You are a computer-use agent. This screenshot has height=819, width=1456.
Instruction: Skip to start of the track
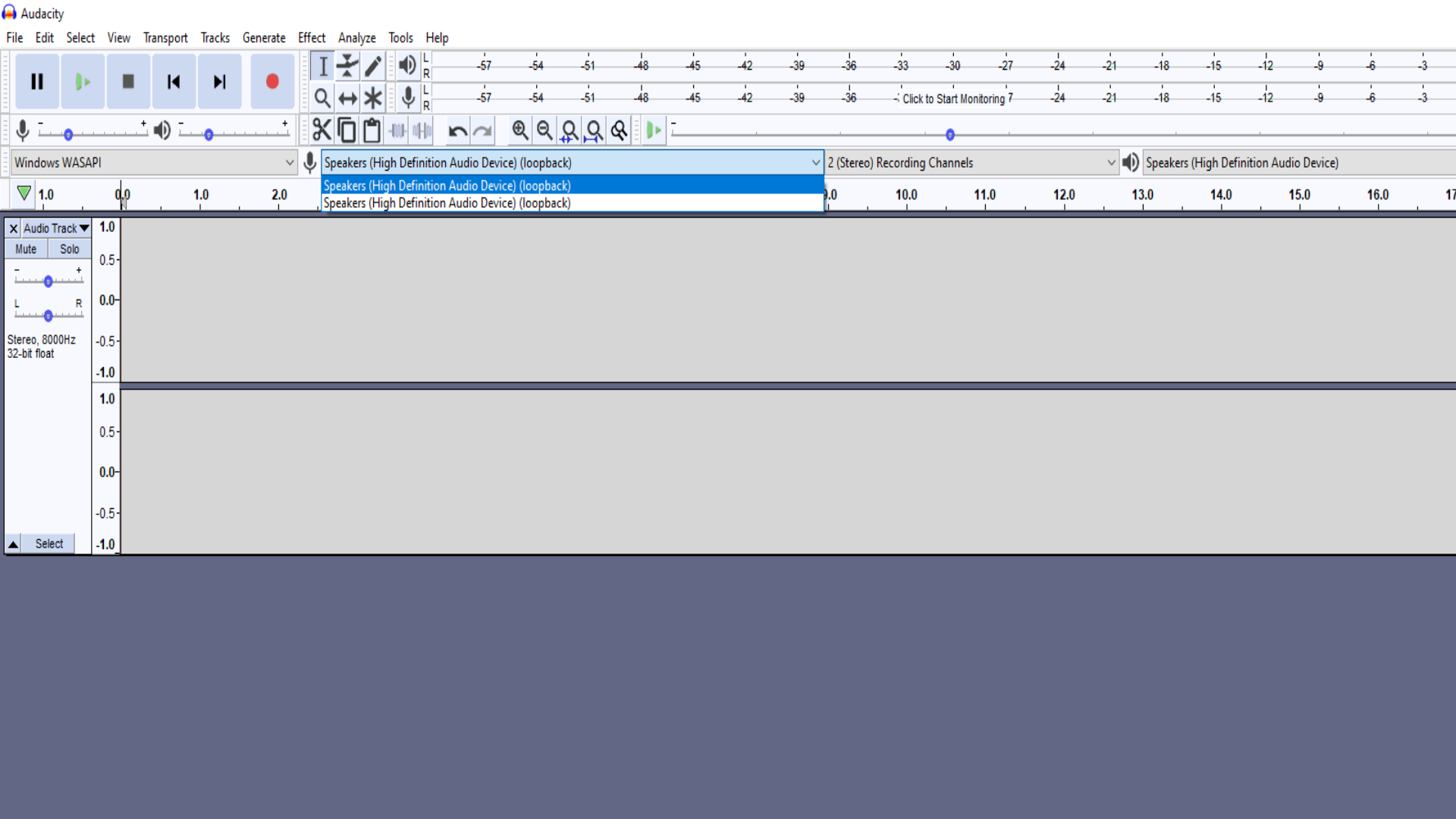tap(174, 81)
